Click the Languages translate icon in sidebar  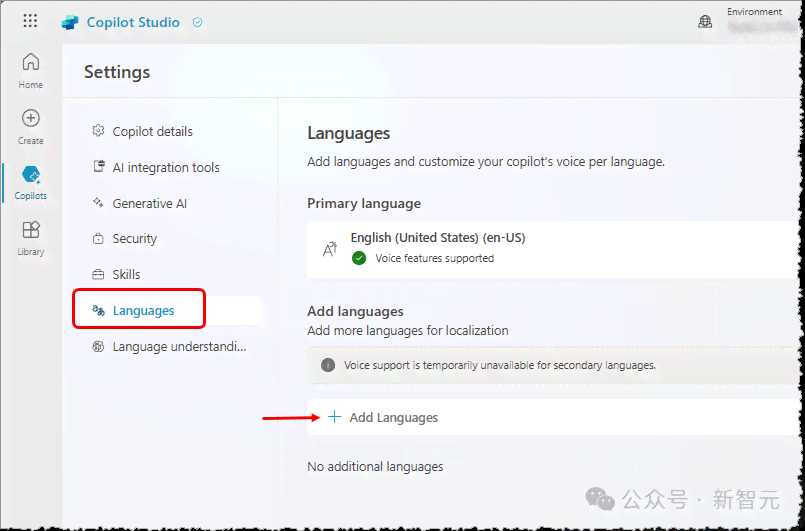98,310
